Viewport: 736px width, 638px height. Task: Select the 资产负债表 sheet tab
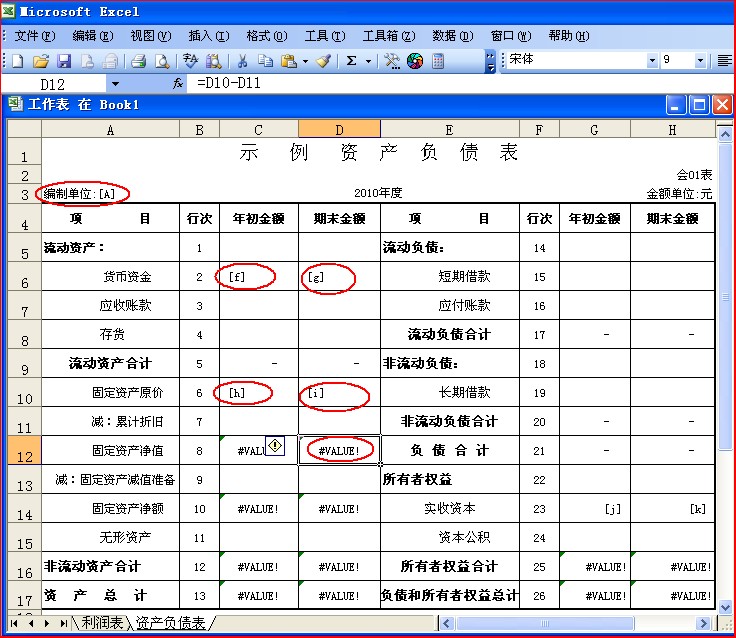[x=172, y=623]
